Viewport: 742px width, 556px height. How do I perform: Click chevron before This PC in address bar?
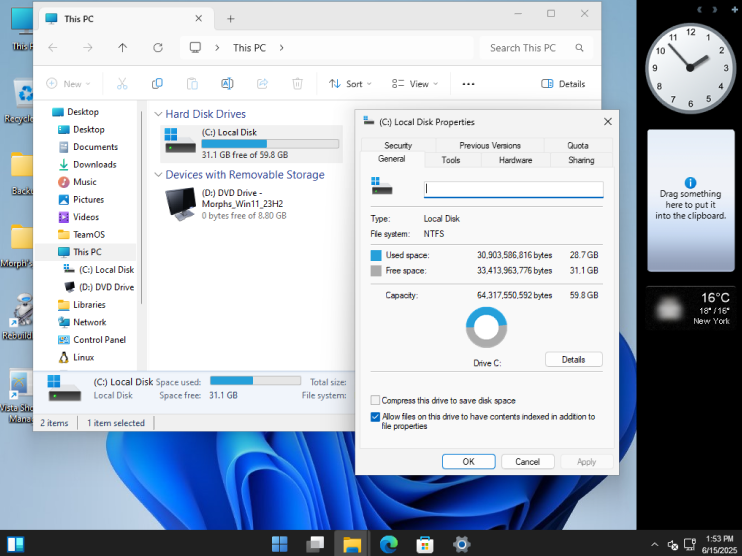(217, 48)
